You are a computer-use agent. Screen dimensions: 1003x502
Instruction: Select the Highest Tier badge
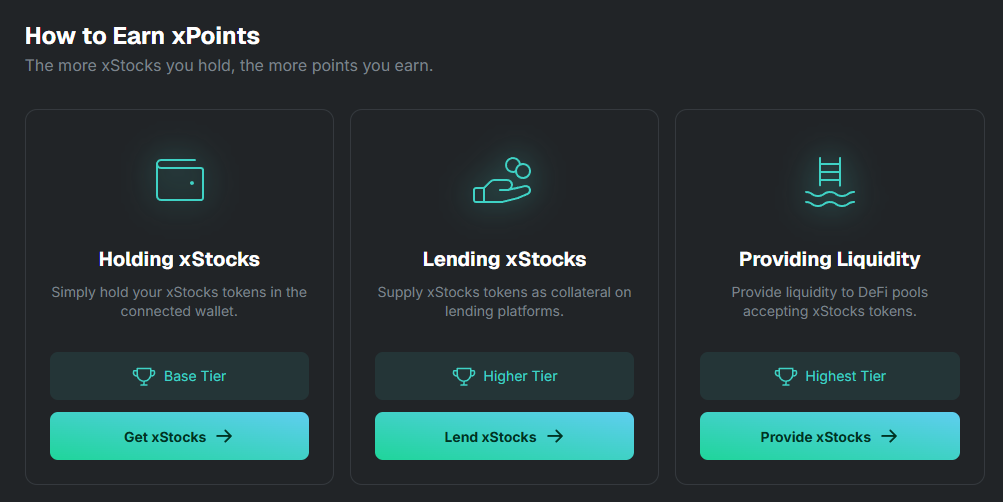pyautogui.click(x=829, y=376)
